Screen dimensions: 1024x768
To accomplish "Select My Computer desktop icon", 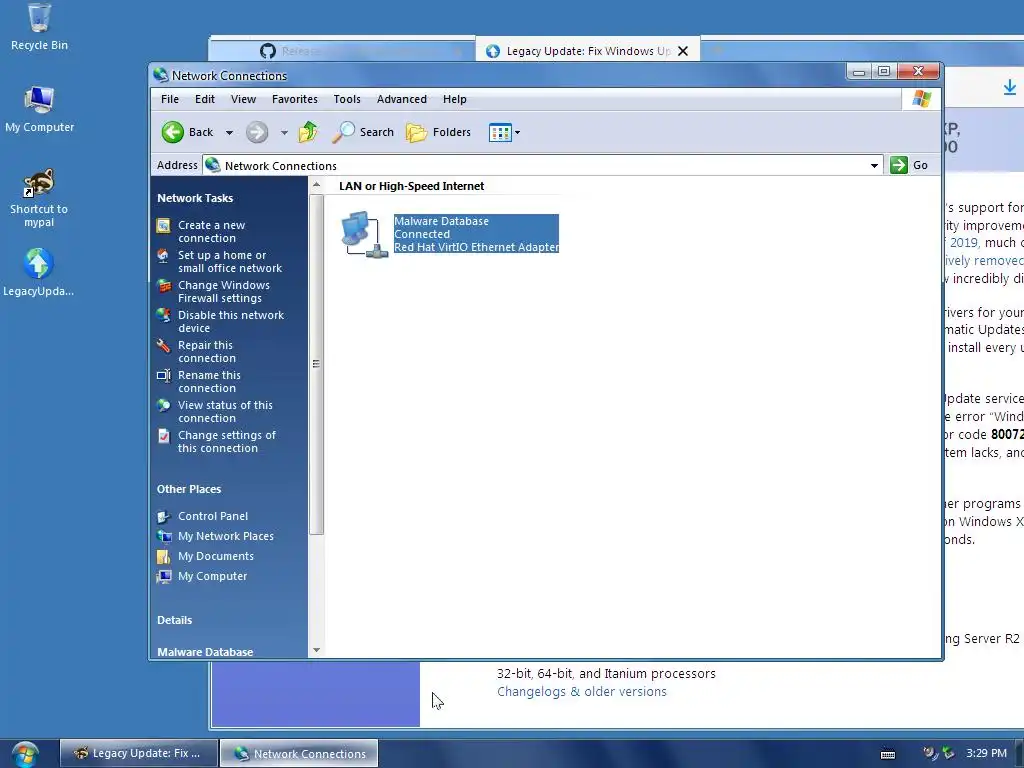I will pos(39,110).
